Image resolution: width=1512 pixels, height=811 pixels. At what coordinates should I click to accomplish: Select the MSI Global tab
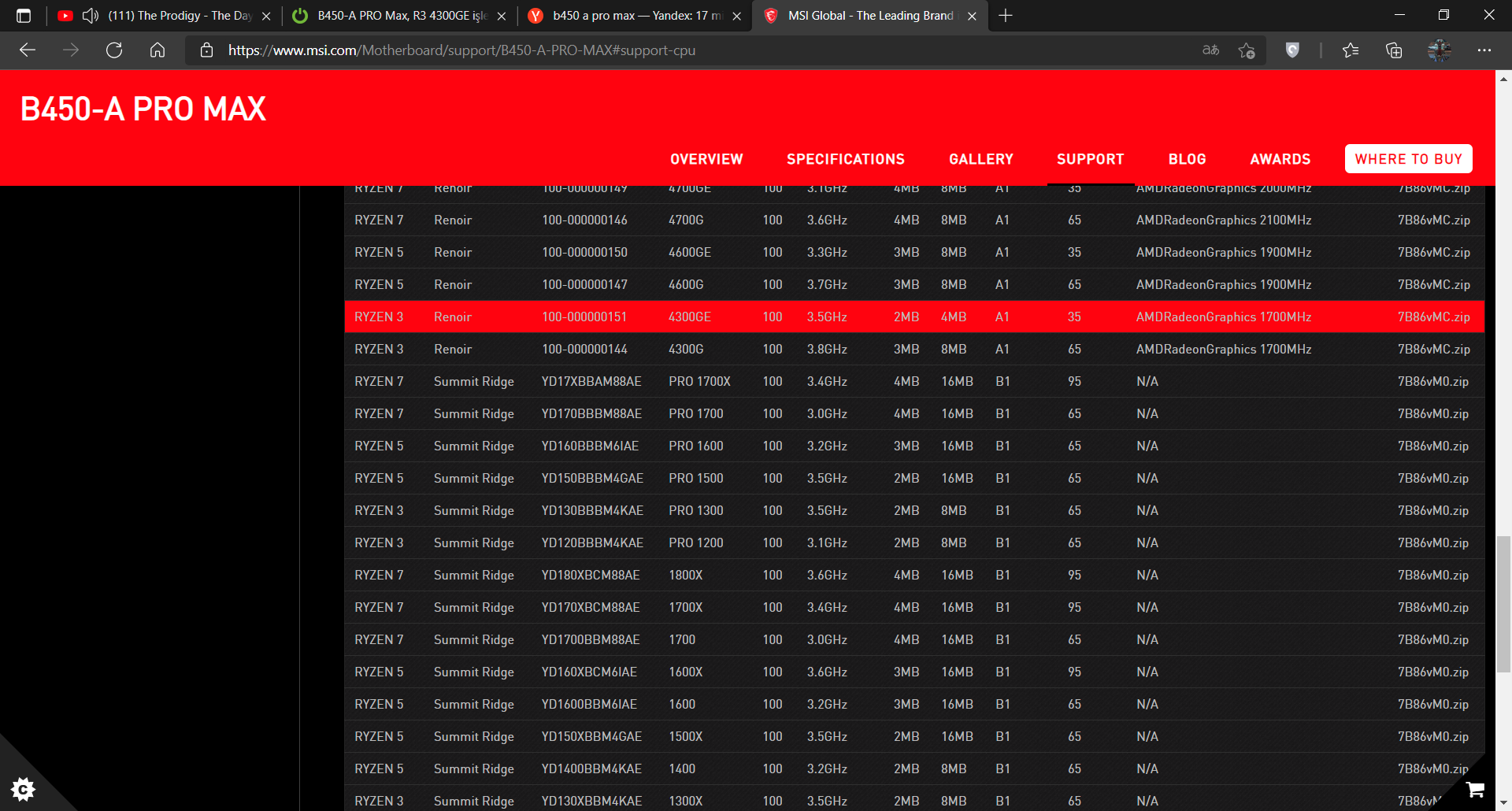[870, 16]
